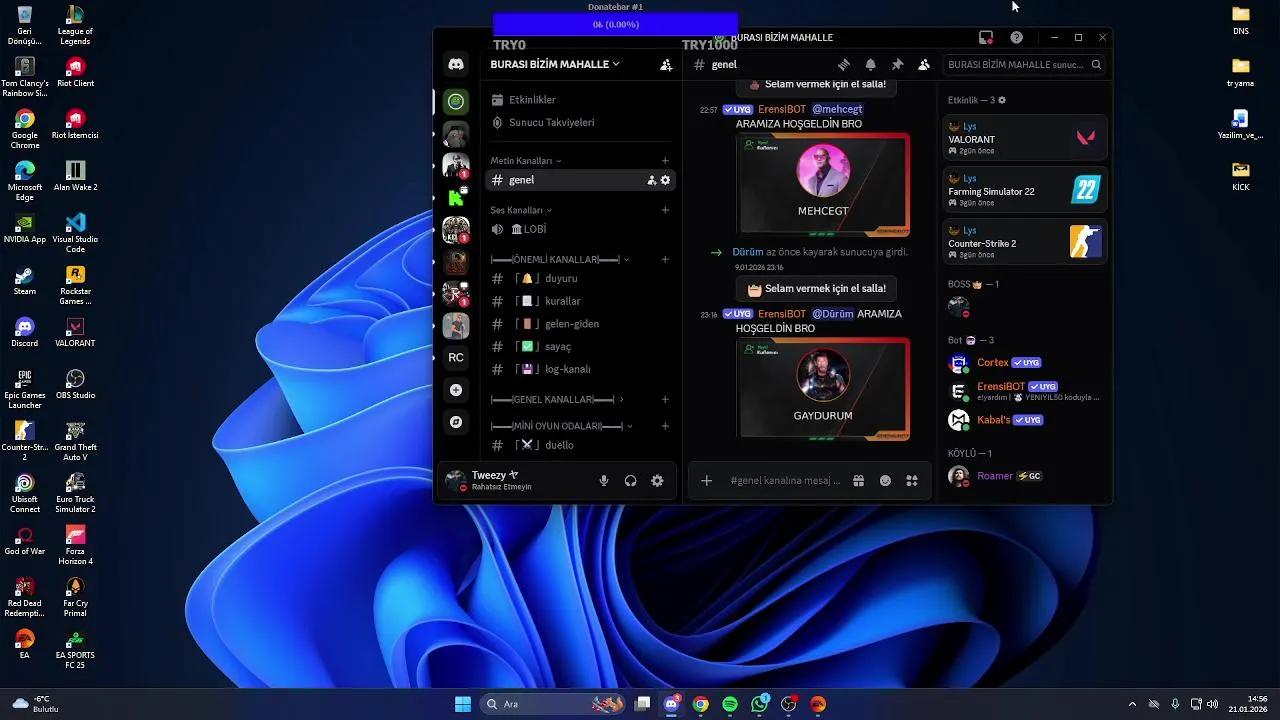1280x720 pixels.
Task: Toggle headphone deafen in user panel
Action: [630, 481]
